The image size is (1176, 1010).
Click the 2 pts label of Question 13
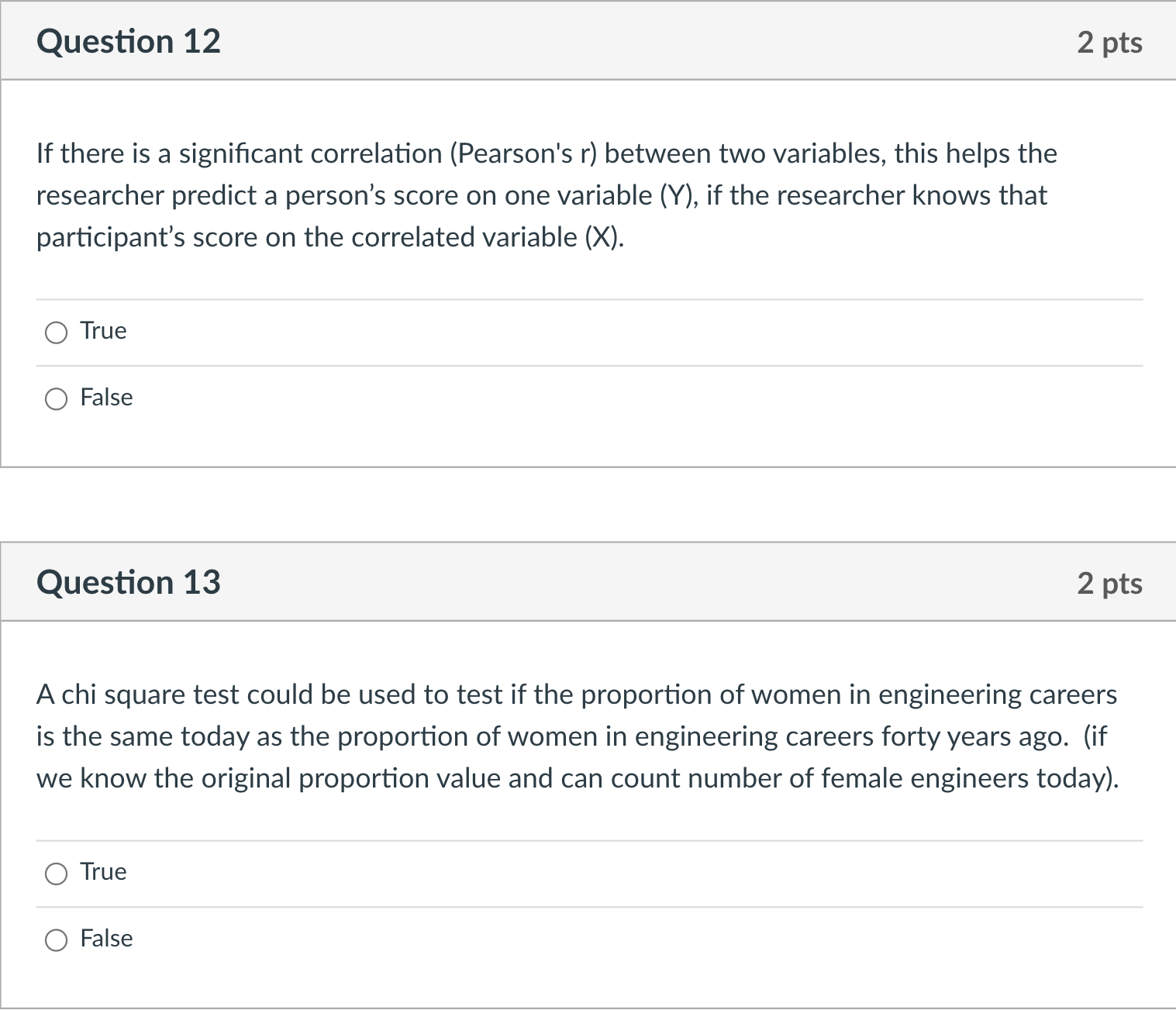[x=1109, y=584]
